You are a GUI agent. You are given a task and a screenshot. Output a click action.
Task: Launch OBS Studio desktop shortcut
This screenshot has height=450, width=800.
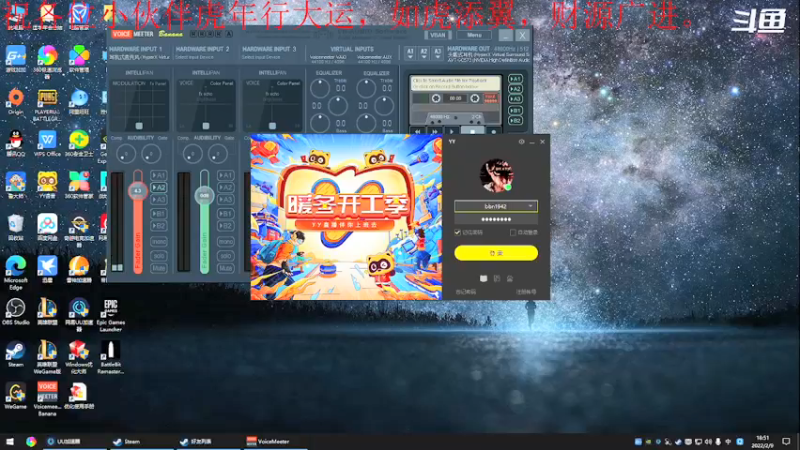16,311
